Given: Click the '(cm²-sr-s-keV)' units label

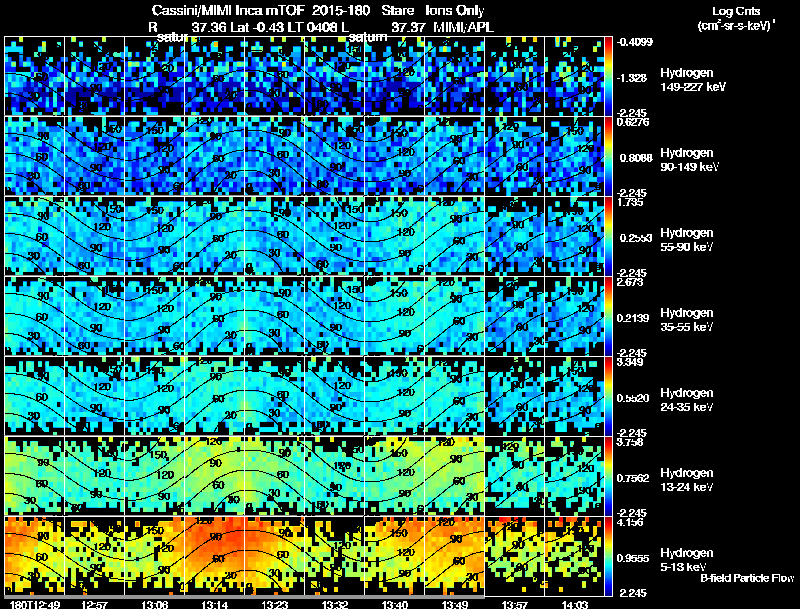Looking at the screenshot, I should 737,26.
